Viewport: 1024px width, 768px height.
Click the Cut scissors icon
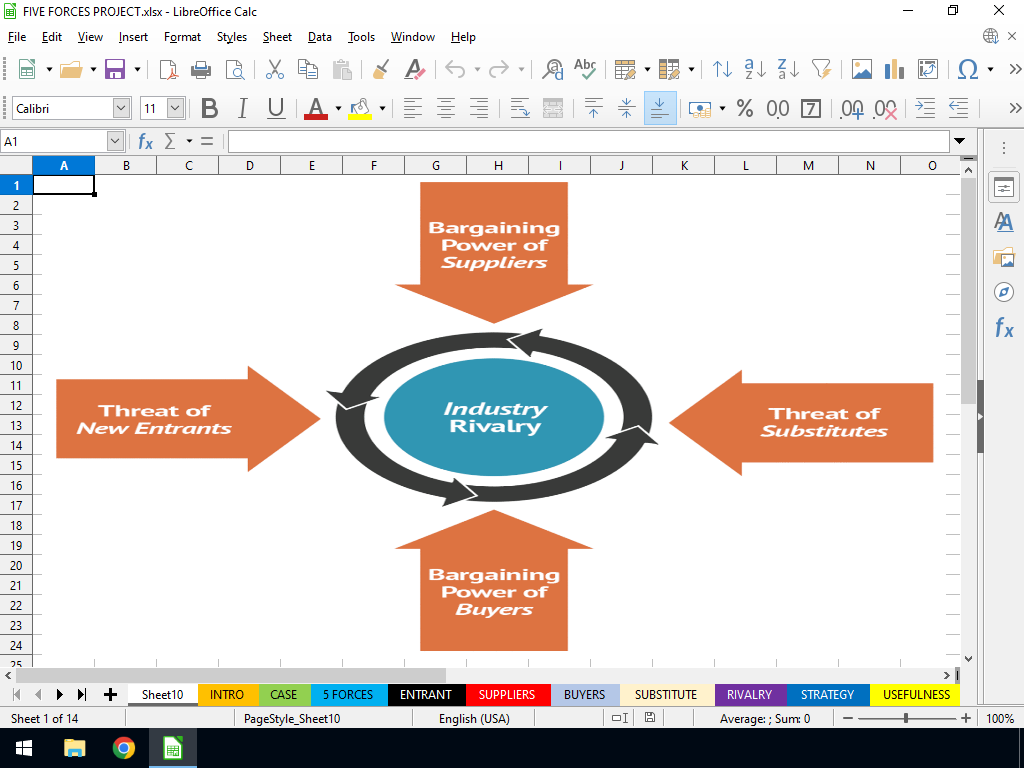(x=275, y=69)
